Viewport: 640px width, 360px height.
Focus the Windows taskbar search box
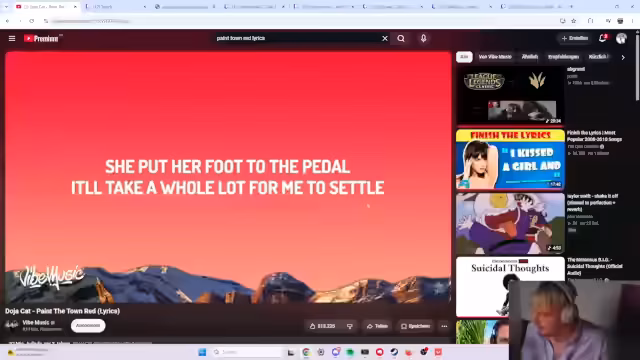(x=247, y=352)
